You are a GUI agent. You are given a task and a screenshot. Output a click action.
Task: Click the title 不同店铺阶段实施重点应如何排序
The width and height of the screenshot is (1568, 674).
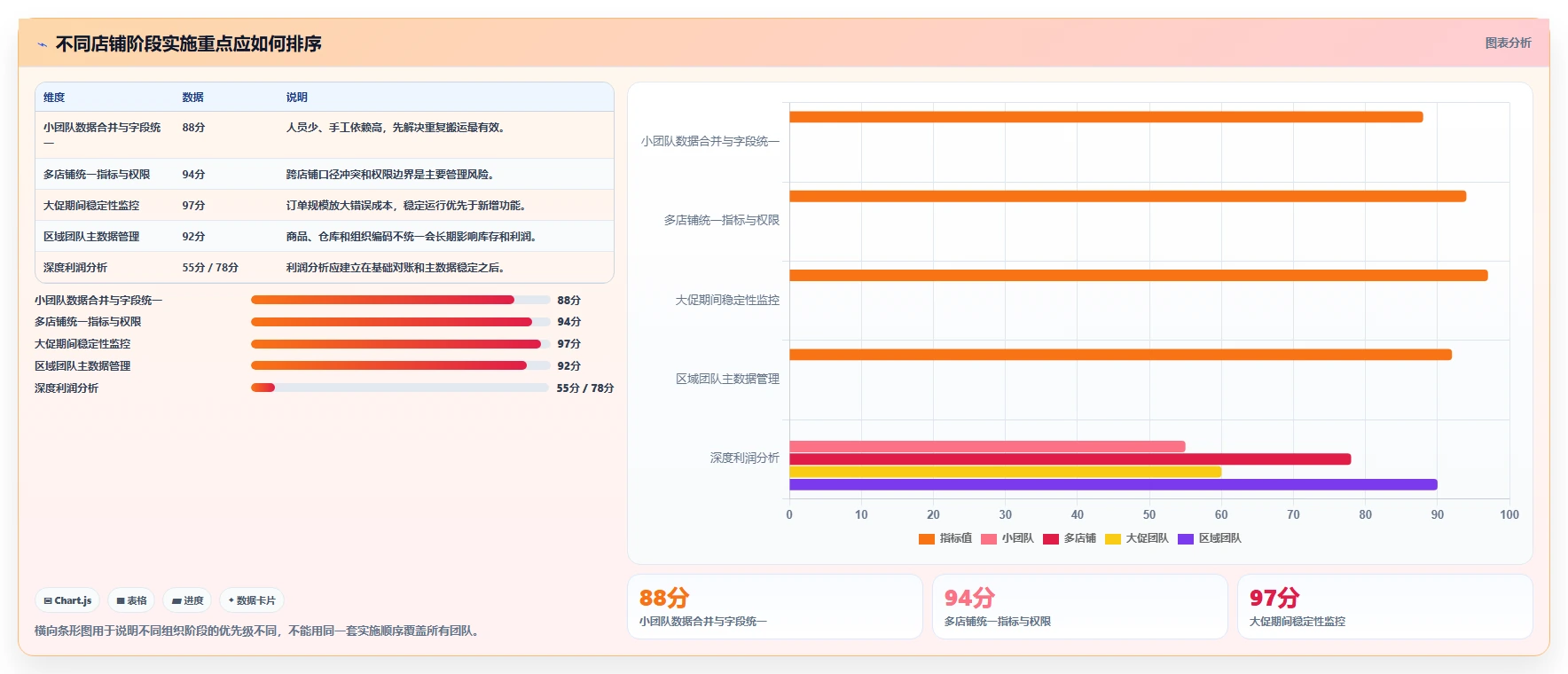click(x=189, y=44)
